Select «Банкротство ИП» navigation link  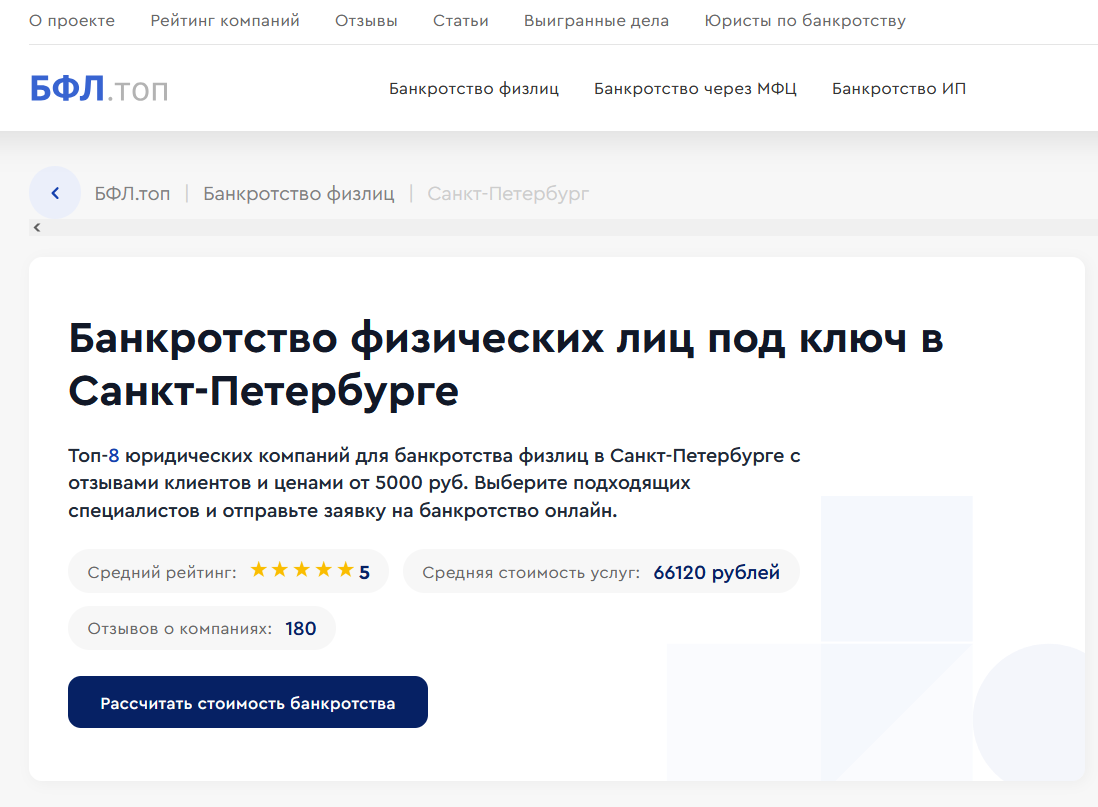(899, 89)
